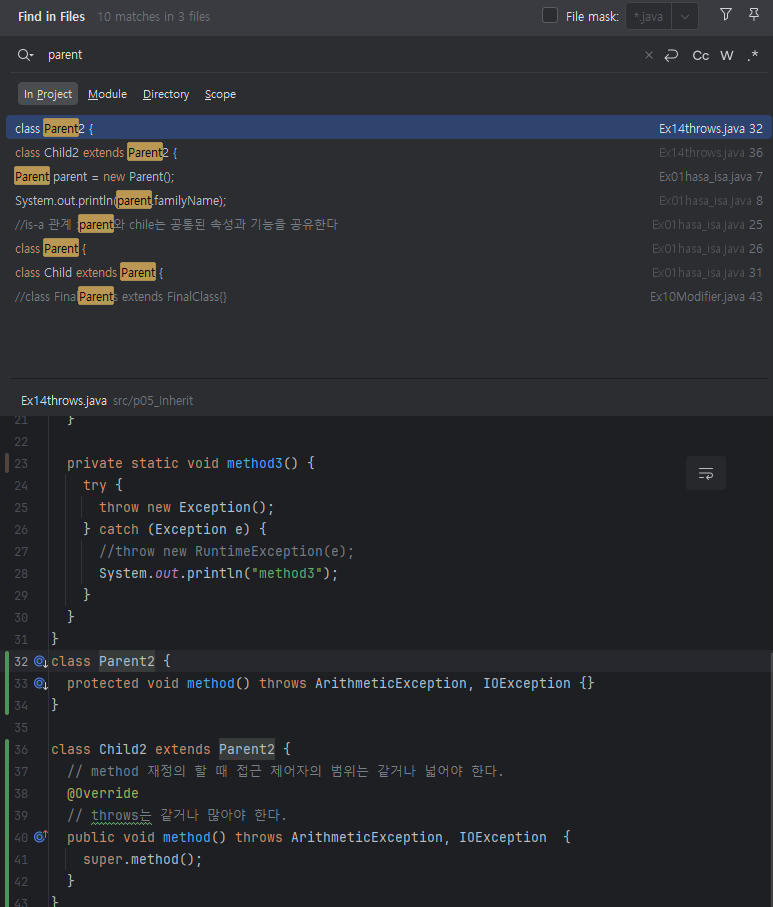
Task: Switch to the Scope tab
Action: pos(220,94)
